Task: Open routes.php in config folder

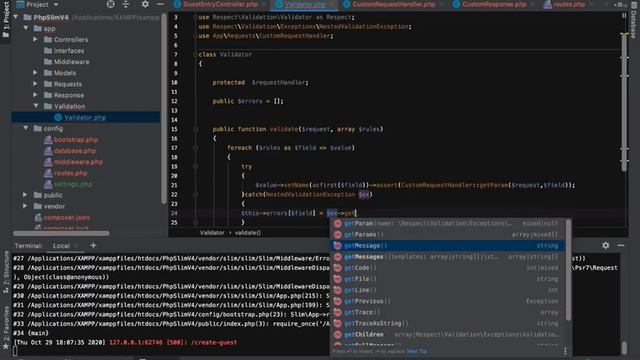Action: (x=71, y=173)
